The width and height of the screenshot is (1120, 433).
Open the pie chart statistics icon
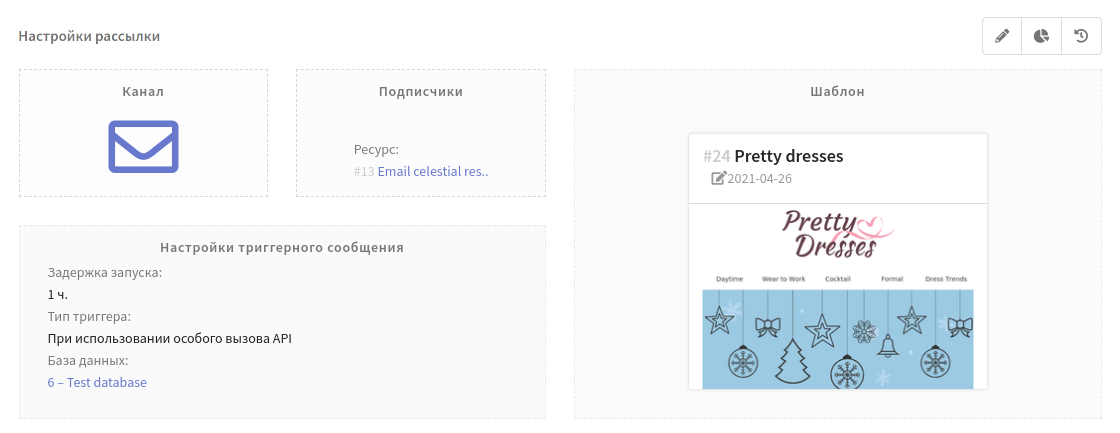[1041, 37]
